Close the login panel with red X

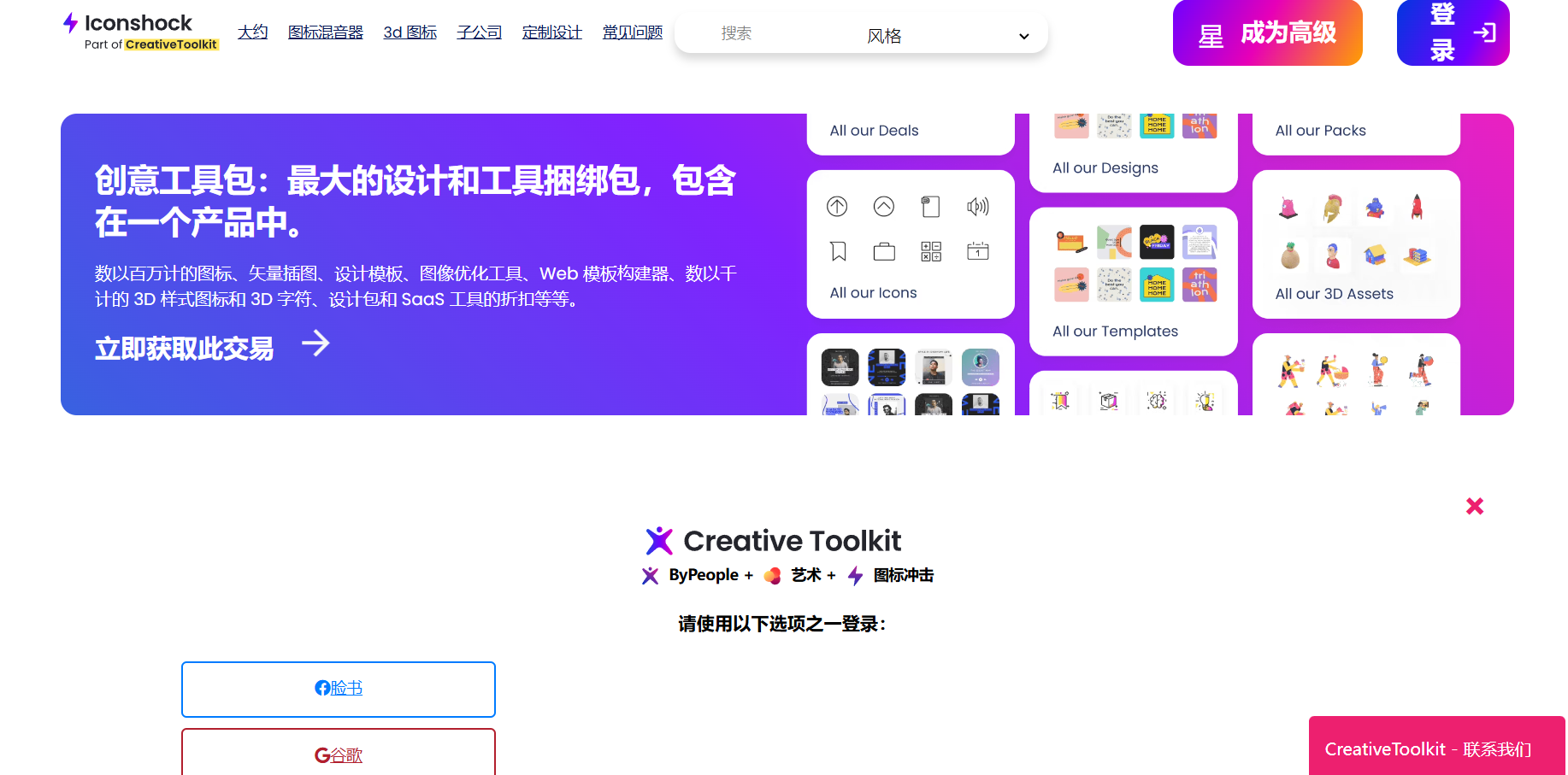[1475, 506]
